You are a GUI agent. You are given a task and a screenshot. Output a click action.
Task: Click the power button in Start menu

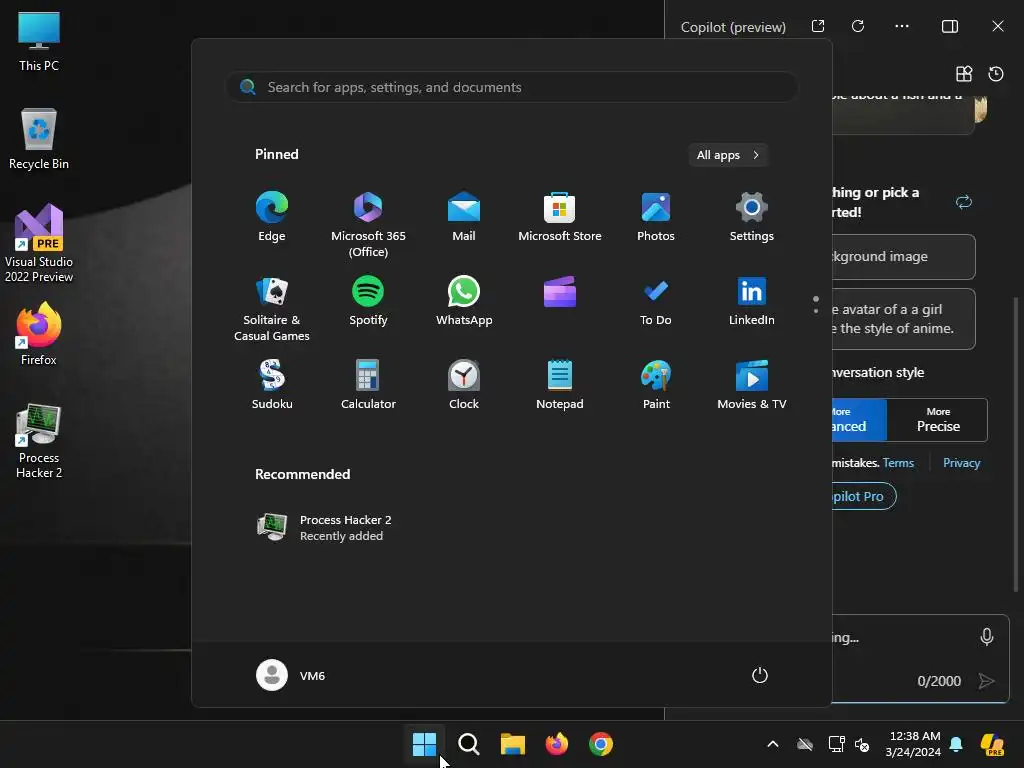pos(760,675)
